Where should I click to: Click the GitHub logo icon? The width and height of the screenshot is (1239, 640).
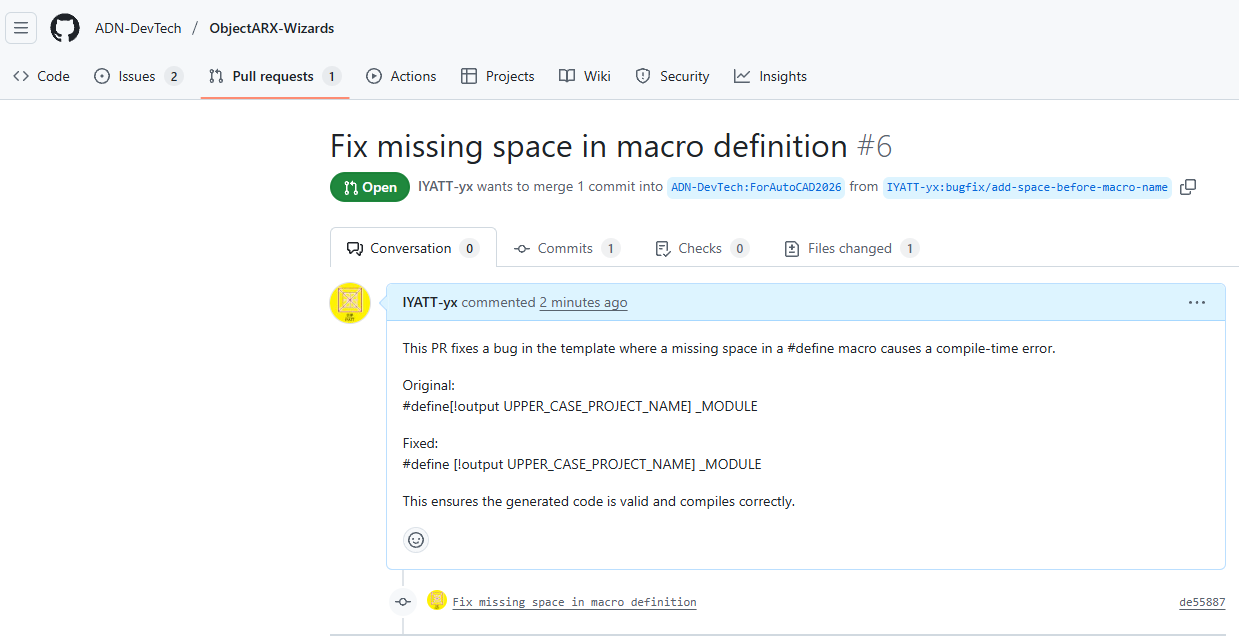tap(65, 28)
